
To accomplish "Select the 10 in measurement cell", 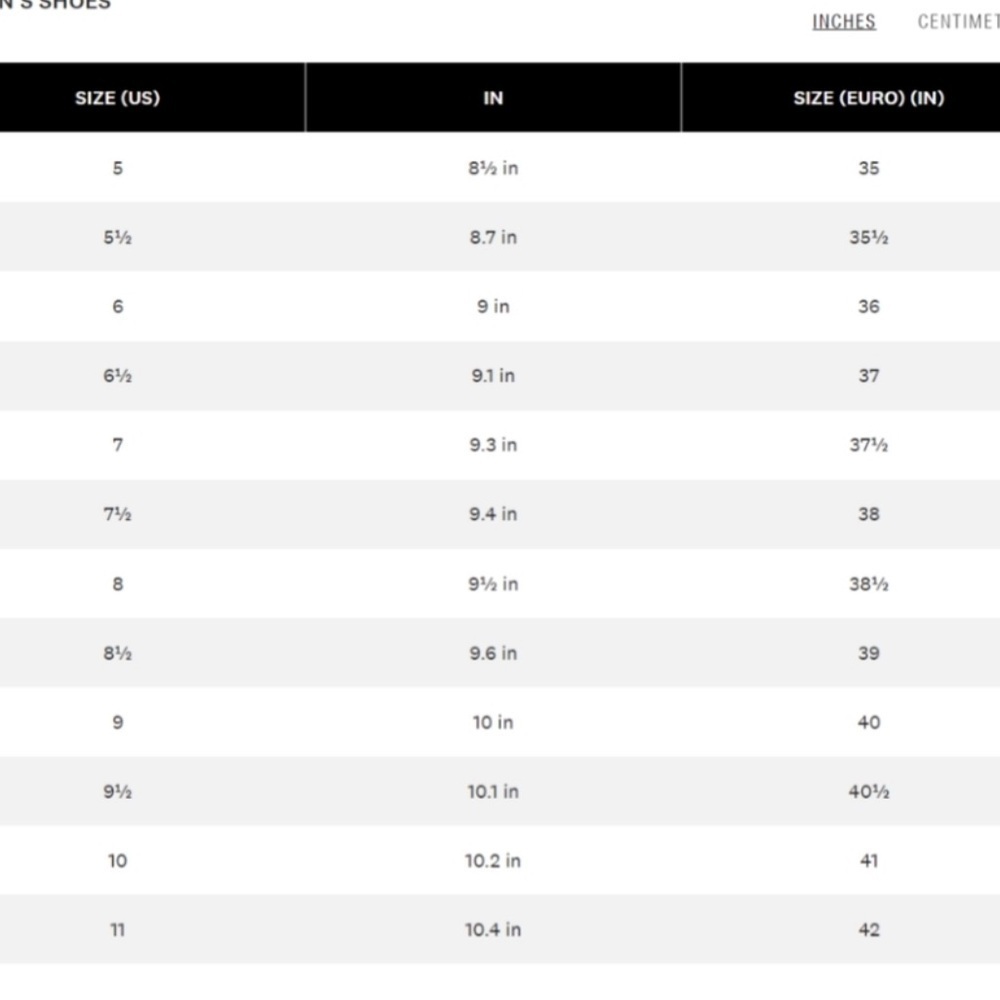I will click(x=493, y=722).
